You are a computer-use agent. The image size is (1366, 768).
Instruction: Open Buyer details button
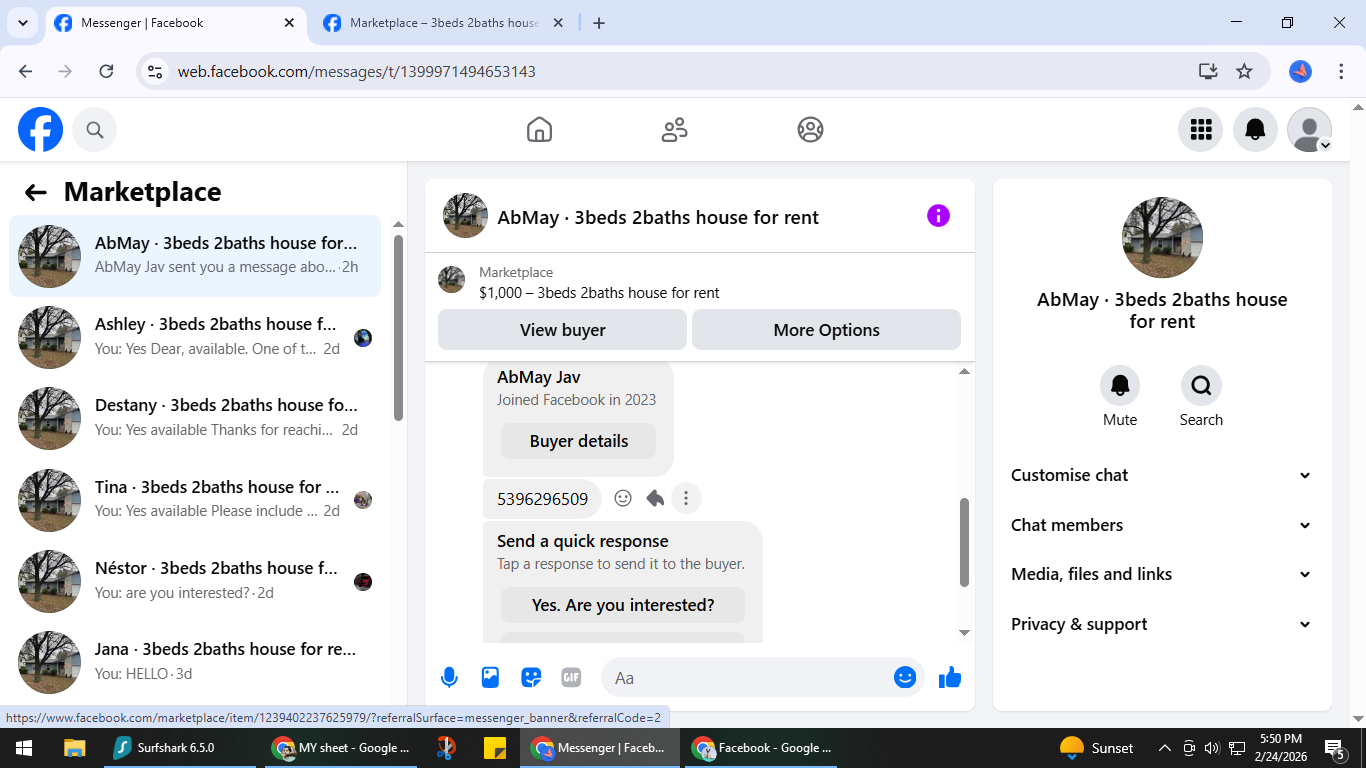click(x=579, y=441)
